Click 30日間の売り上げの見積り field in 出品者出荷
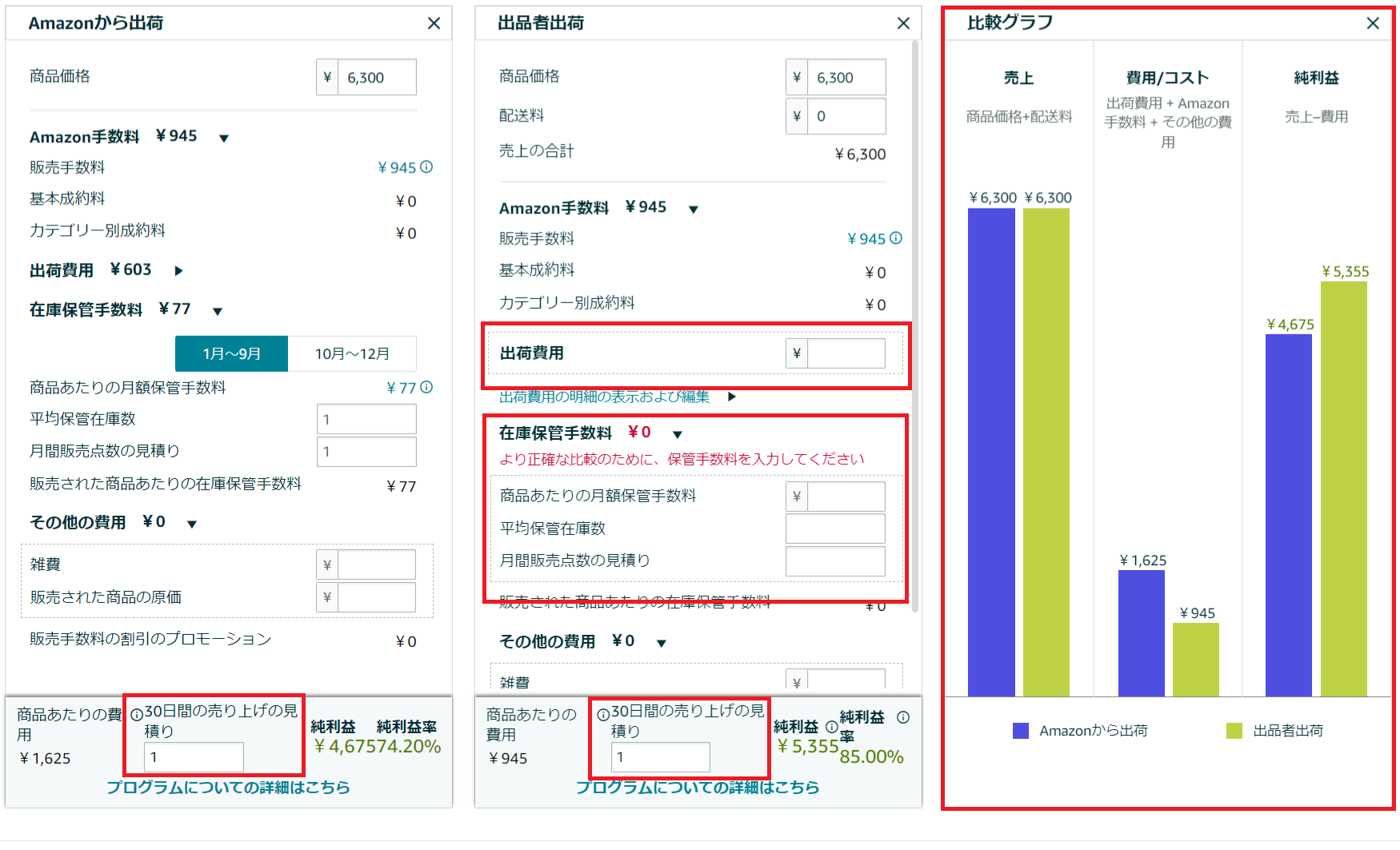The width and height of the screenshot is (1400, 850). pyautogui.click(x=660, y=757)
